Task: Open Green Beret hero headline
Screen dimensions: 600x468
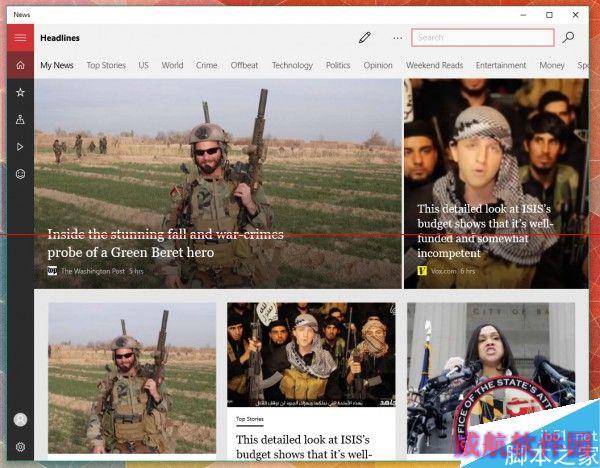Action: pyautogui.click(x=165, y=243)
